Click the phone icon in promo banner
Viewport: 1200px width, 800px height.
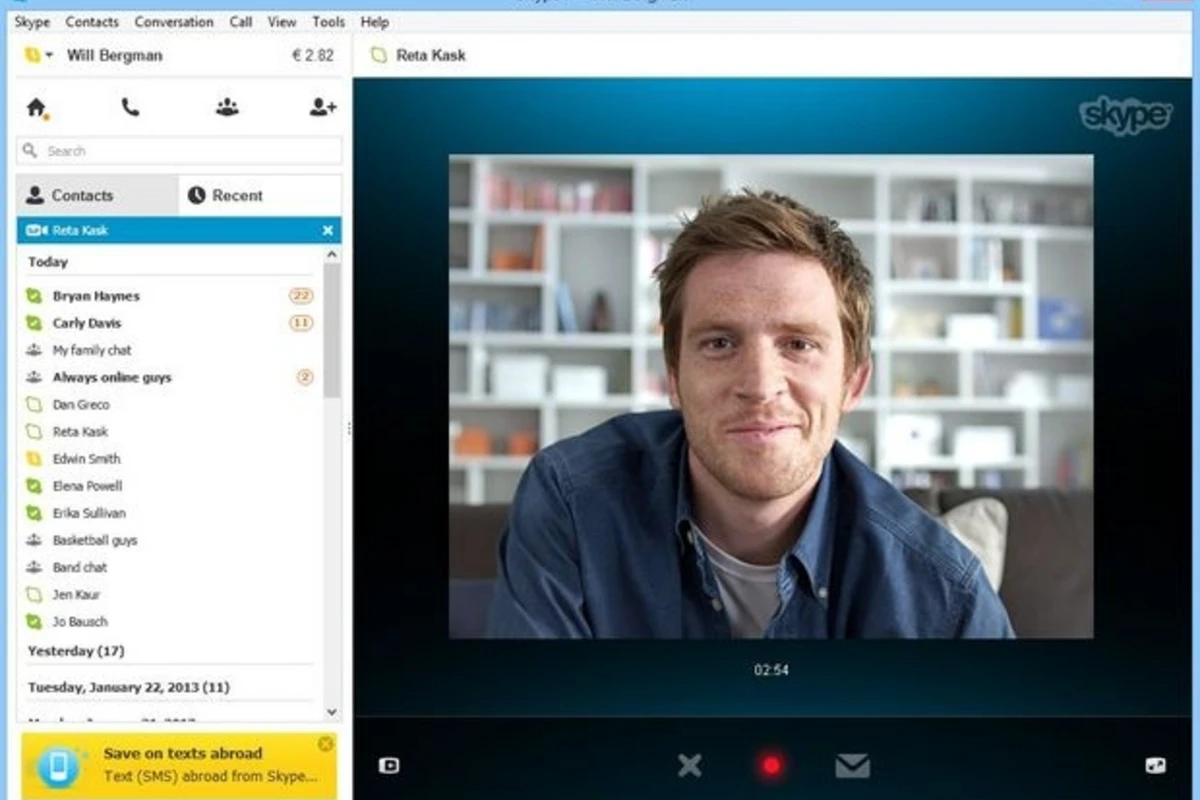59,766
